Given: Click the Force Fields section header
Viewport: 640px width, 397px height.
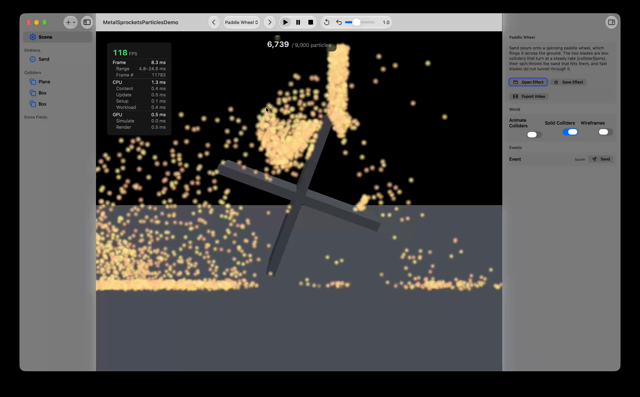Looking at the screenshot, I should pyautogui.click(x=36, y=117).
